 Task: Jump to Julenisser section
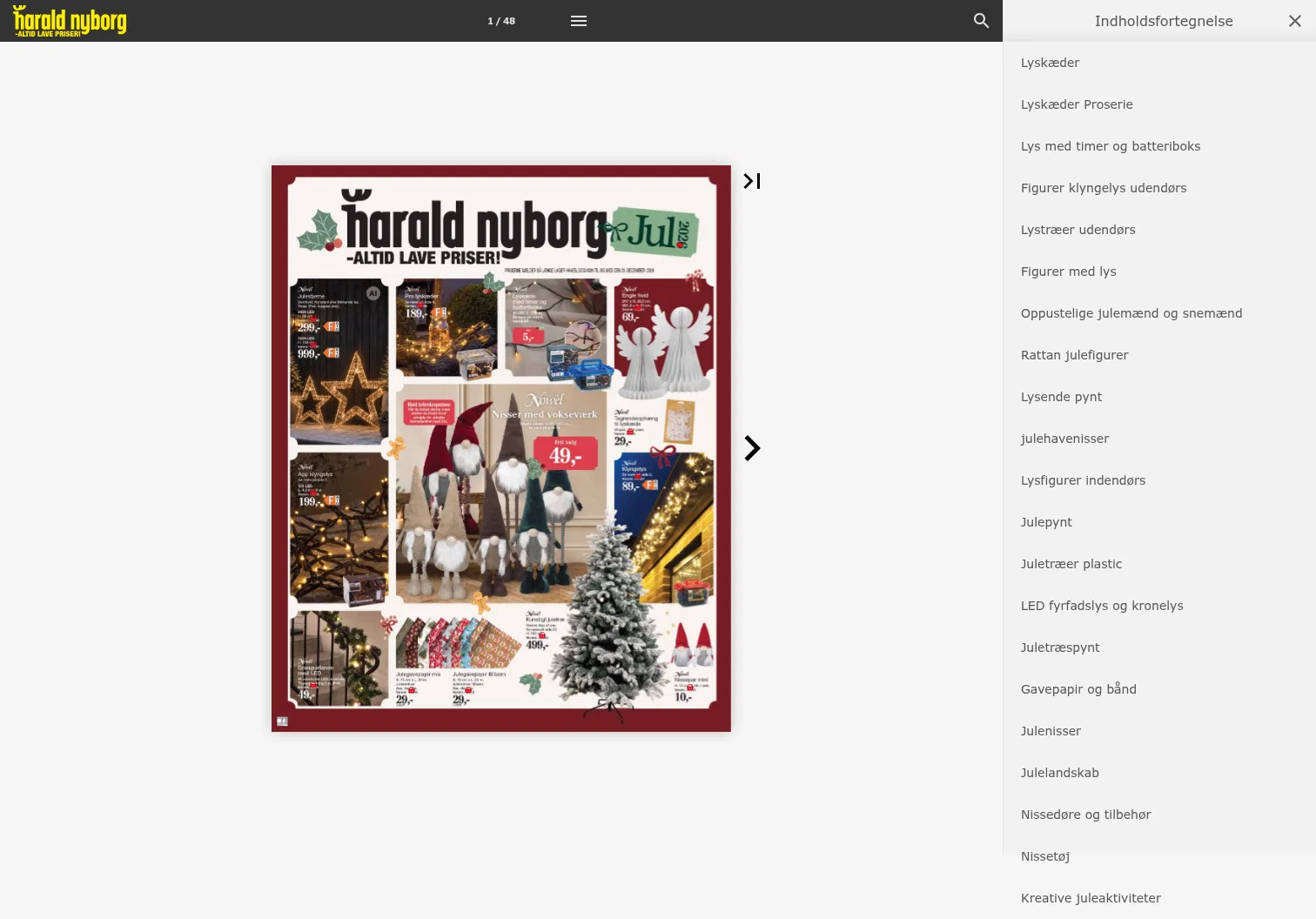click(x=1159, y=731)
